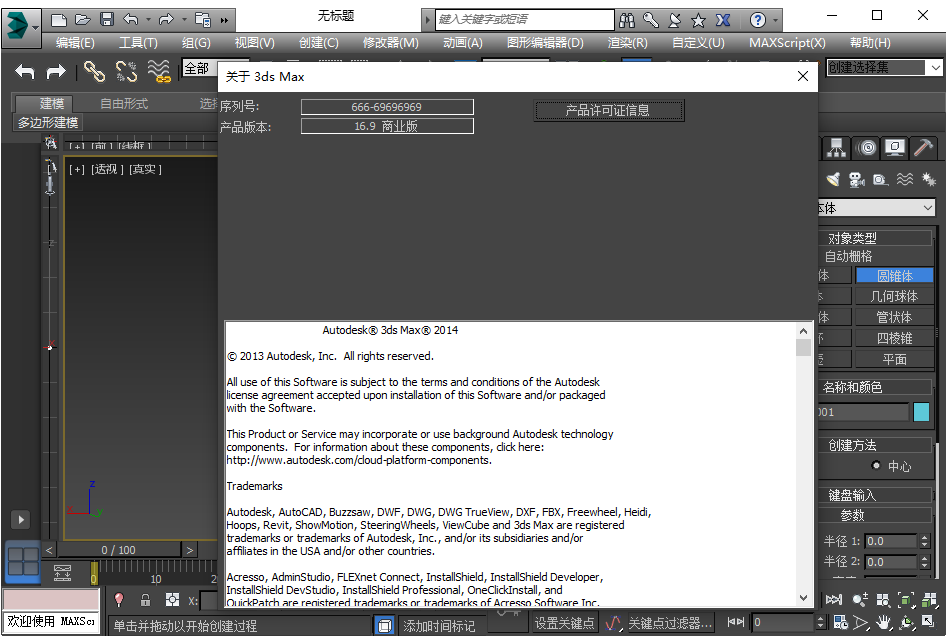Click the pink MAXScript listener mini box
Screen dimensions: 947x637
(x=51, y=600)
